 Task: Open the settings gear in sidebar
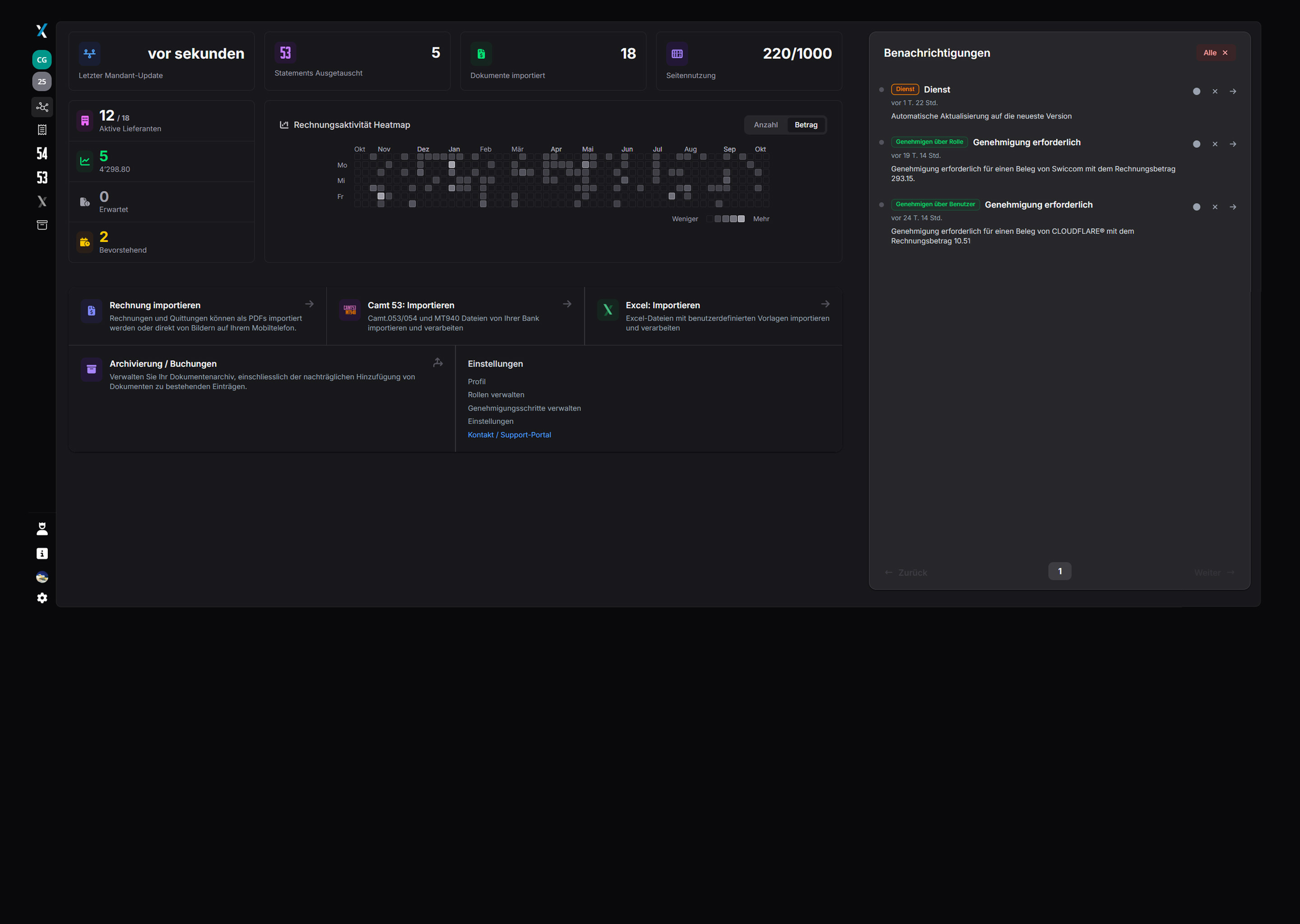tap(42, 598)
